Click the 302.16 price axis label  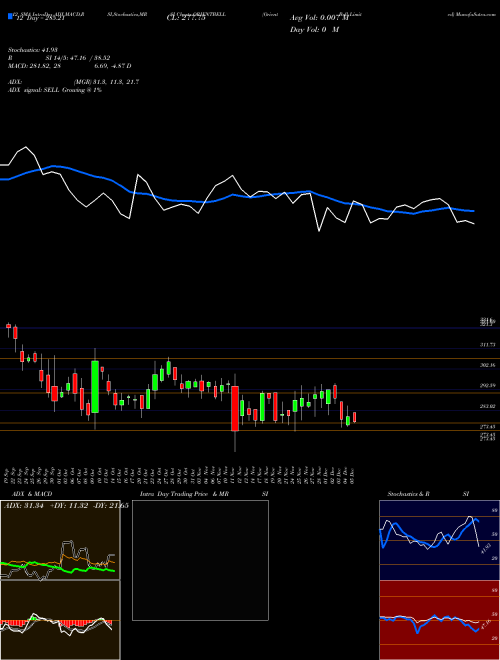click(488, 365)
